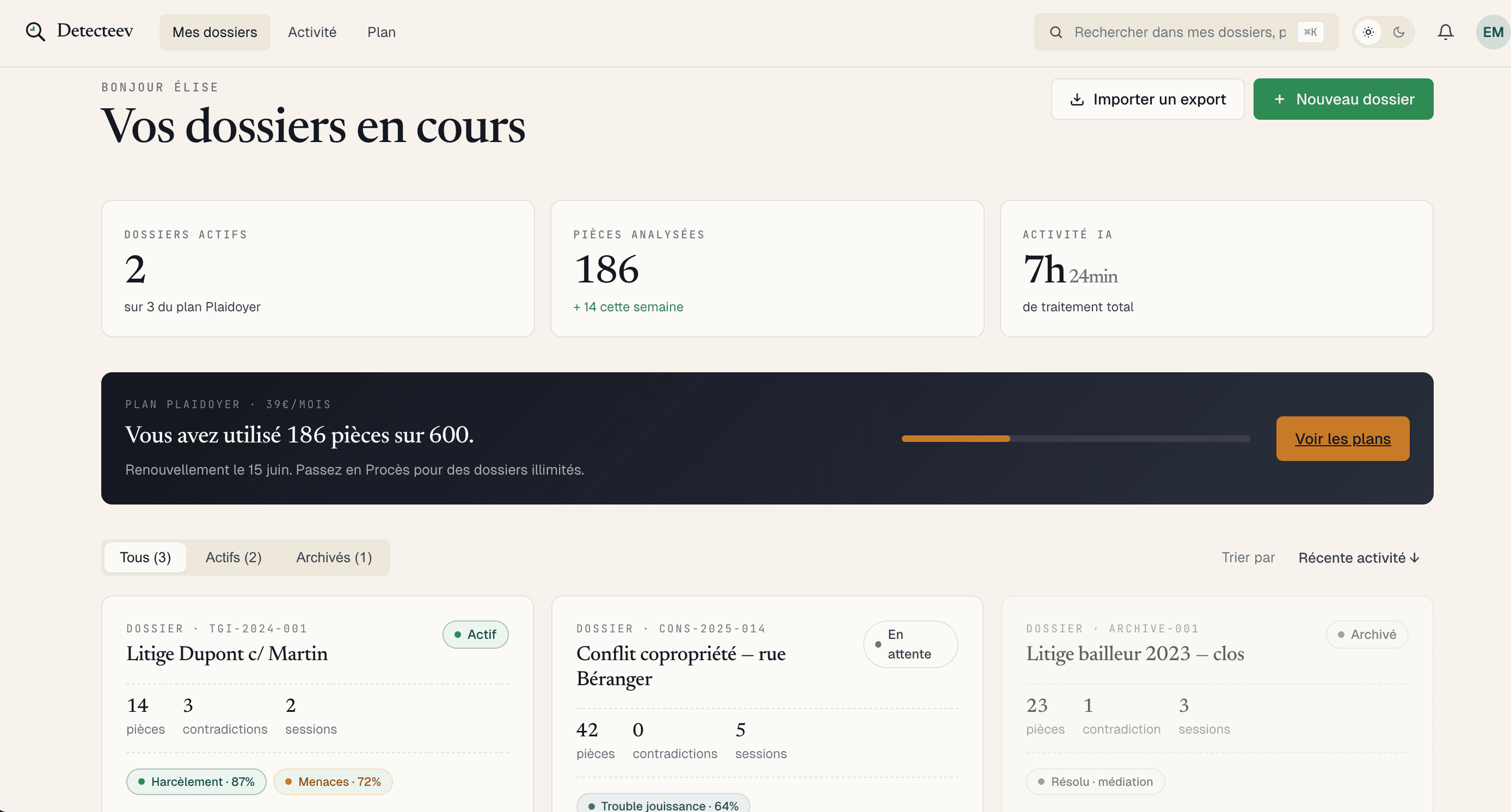
Task: Click the download icon on Importer un export
Action: pyautogui.click(x=1077, y=99)
